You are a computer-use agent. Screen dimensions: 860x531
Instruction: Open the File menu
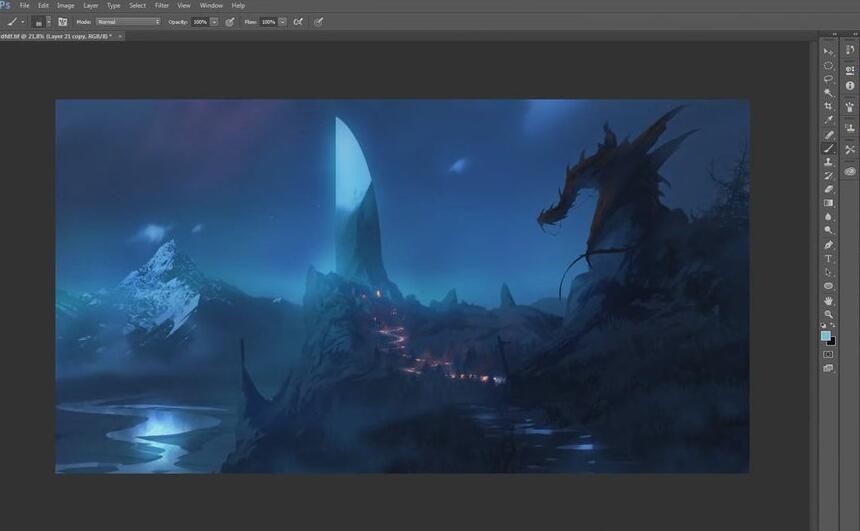tap(25, 5)
